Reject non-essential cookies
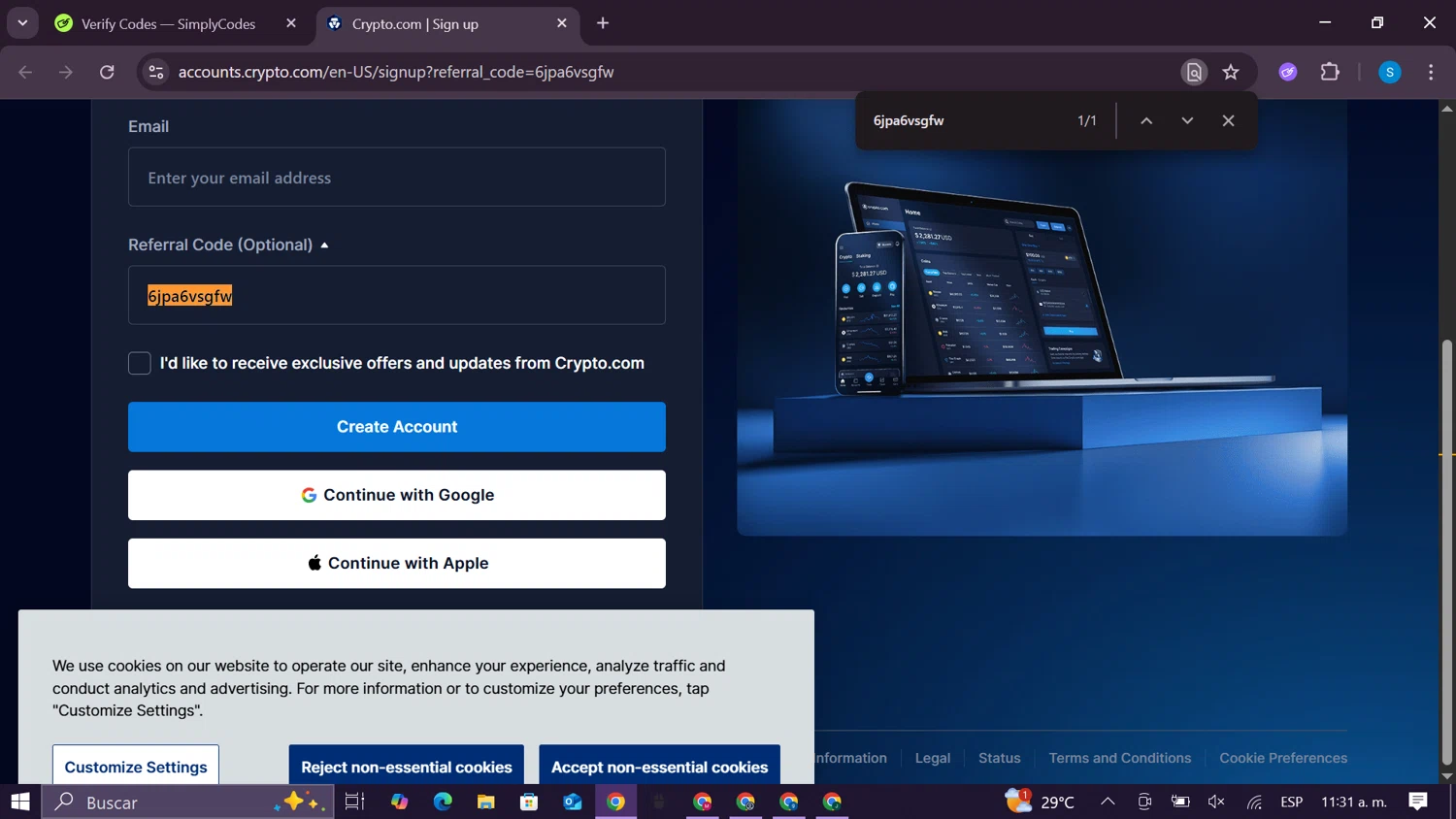This screenshot has width=1456, height=819. click(407, 766)
